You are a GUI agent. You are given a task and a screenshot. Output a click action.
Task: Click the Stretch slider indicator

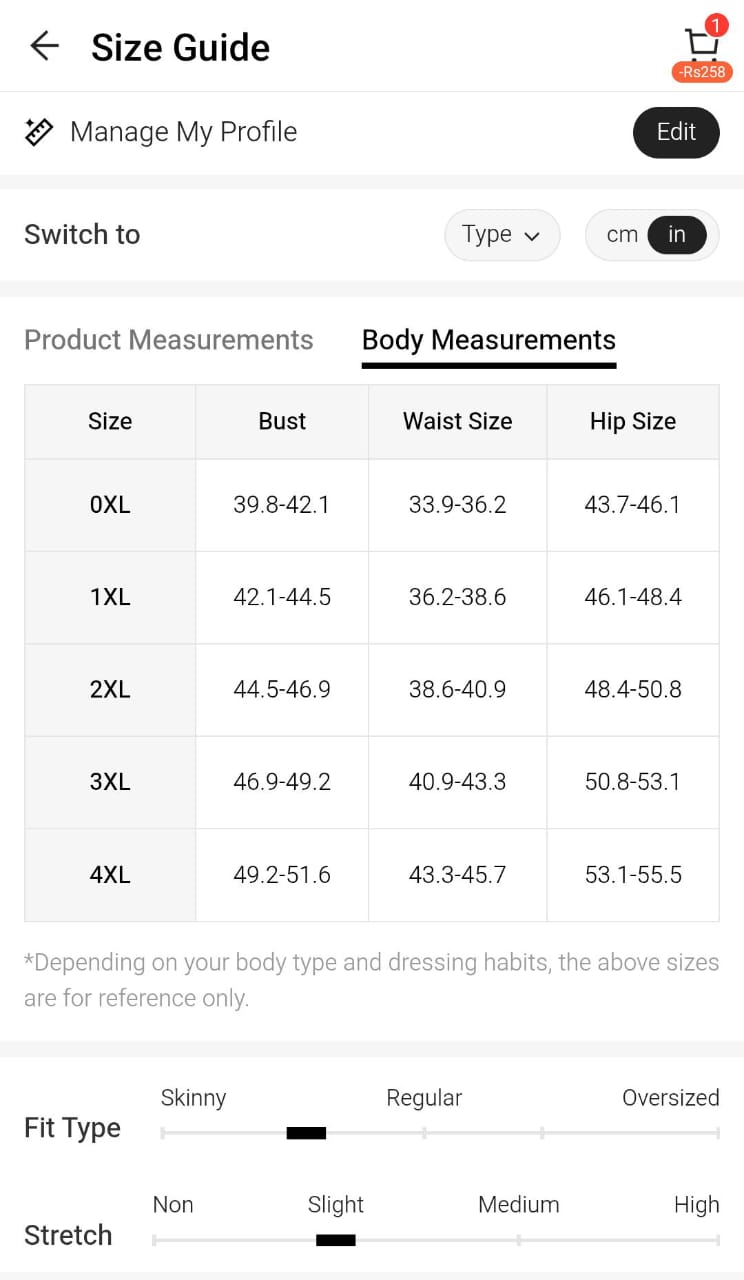(x=335, y=1240)
